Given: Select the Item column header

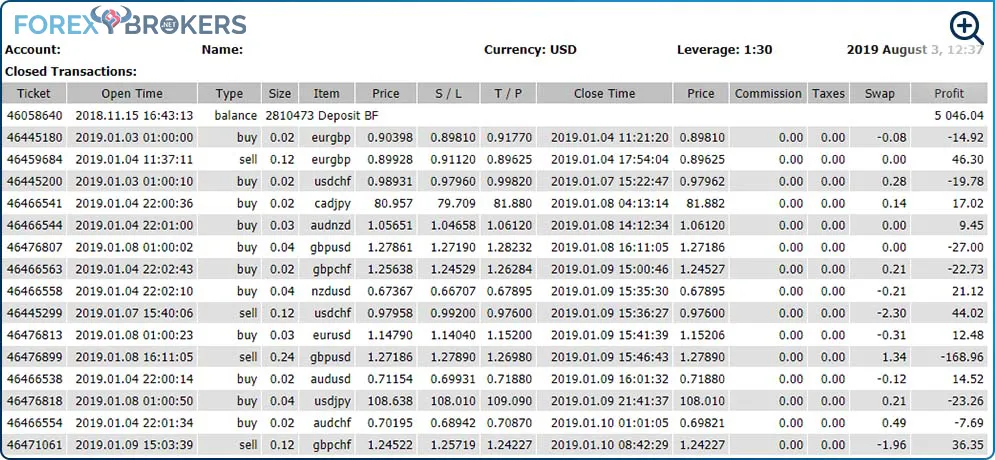Looking at the screenshot, I should 326,93.
